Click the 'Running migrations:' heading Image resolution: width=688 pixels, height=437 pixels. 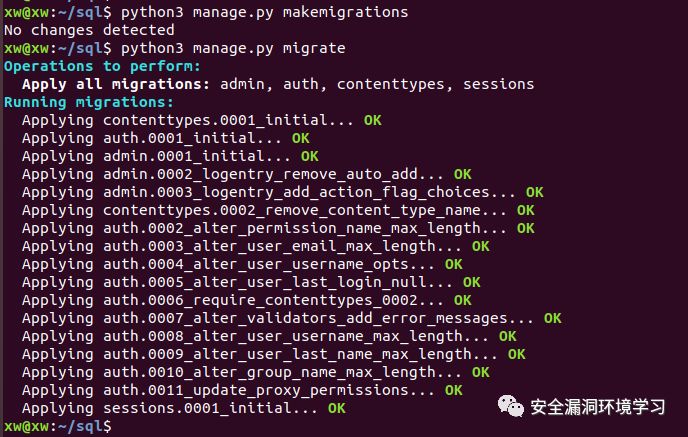pyautogui.click(x=89, y=102)
